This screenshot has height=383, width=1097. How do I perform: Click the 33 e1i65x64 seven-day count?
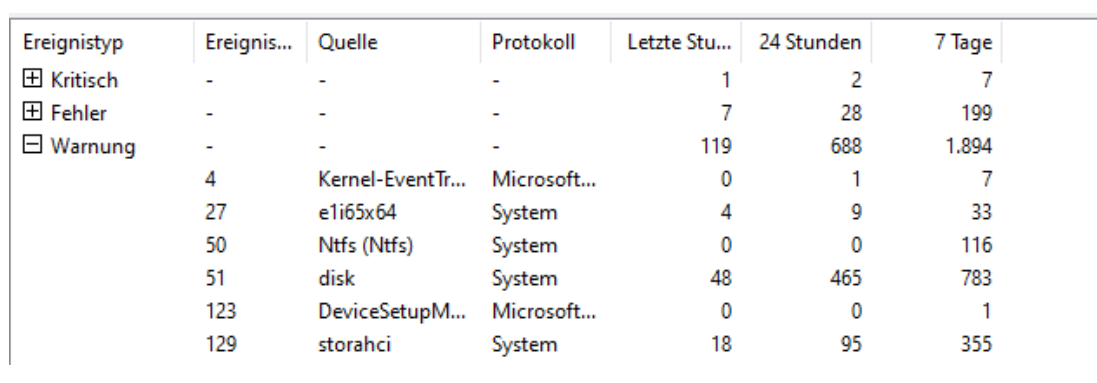click(x=982, y=212)
